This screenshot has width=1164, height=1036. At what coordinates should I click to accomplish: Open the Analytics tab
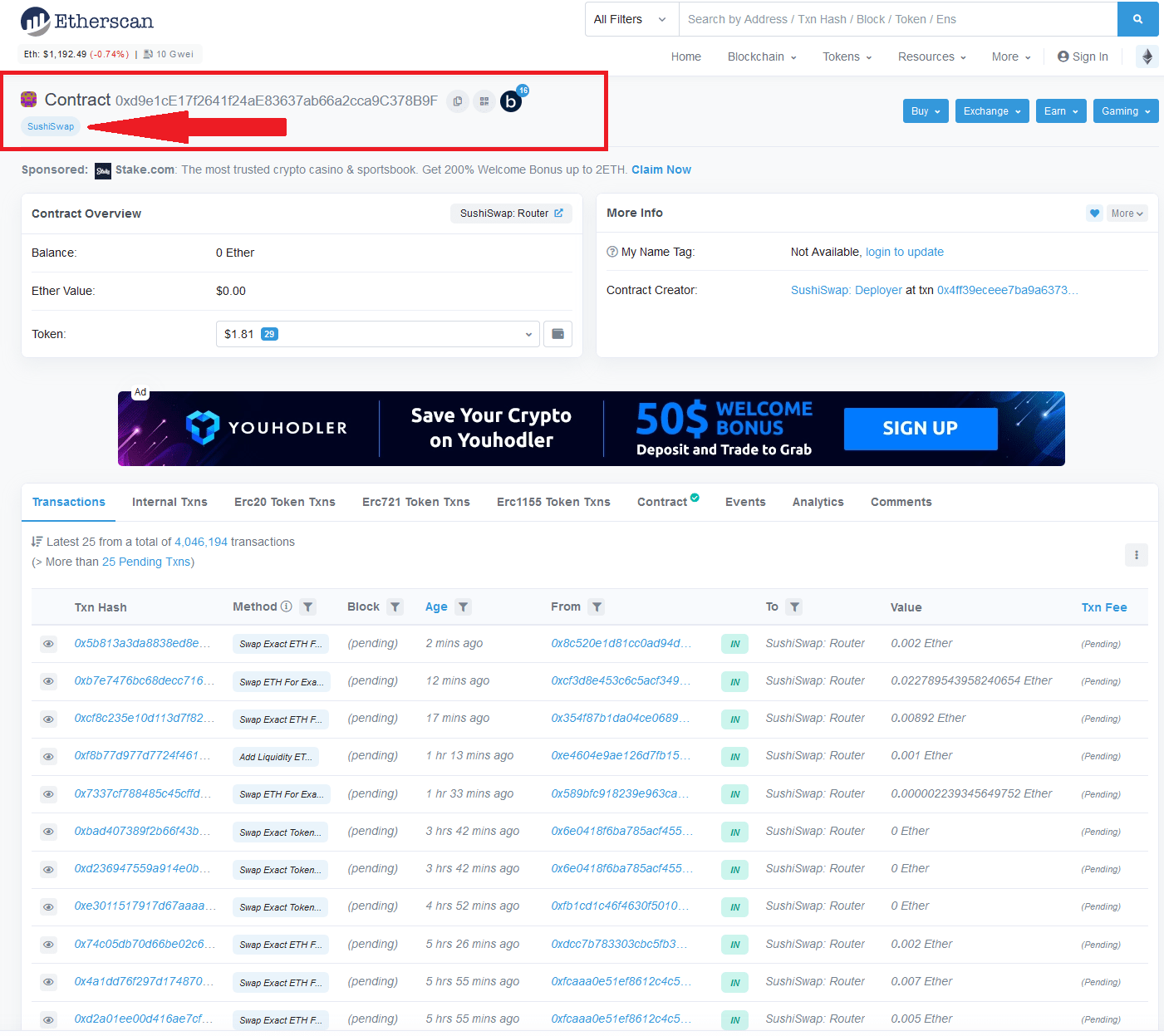click(818, 502)
